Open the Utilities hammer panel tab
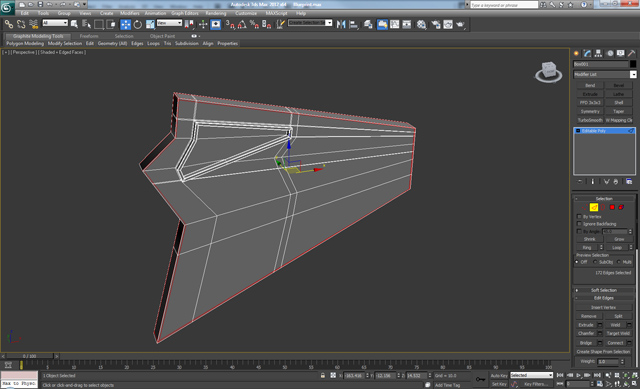 pos(631,53)
